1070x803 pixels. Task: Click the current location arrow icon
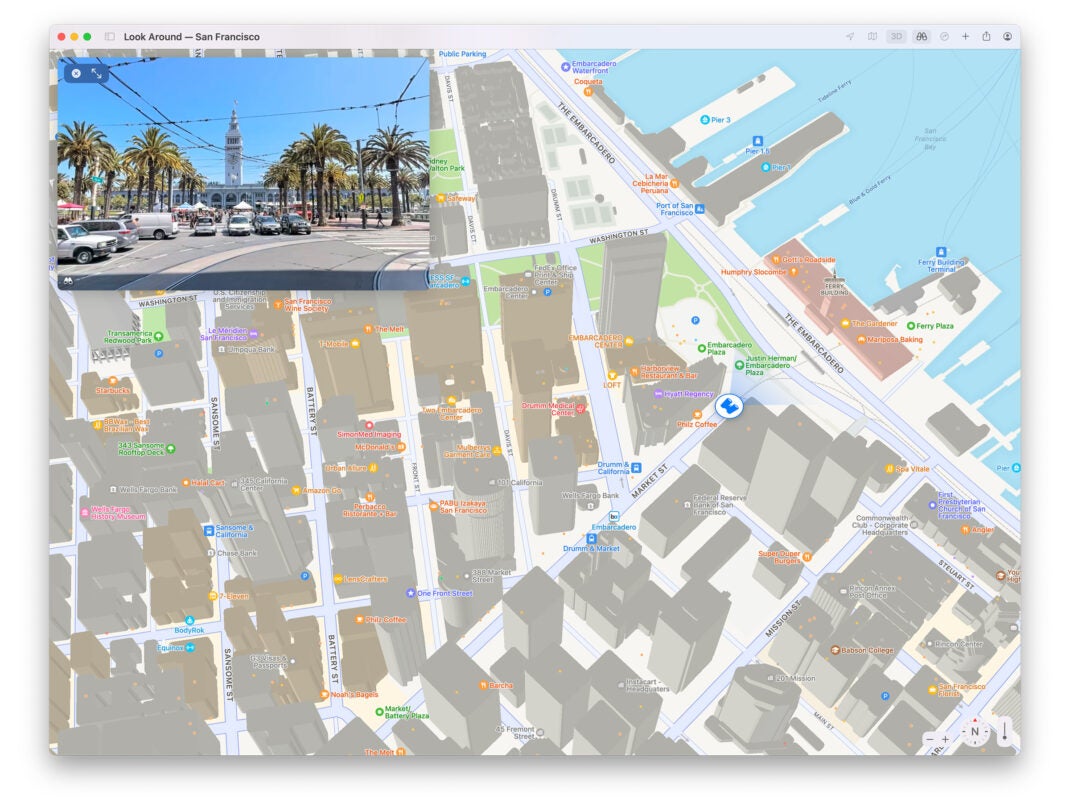(850, 37)
